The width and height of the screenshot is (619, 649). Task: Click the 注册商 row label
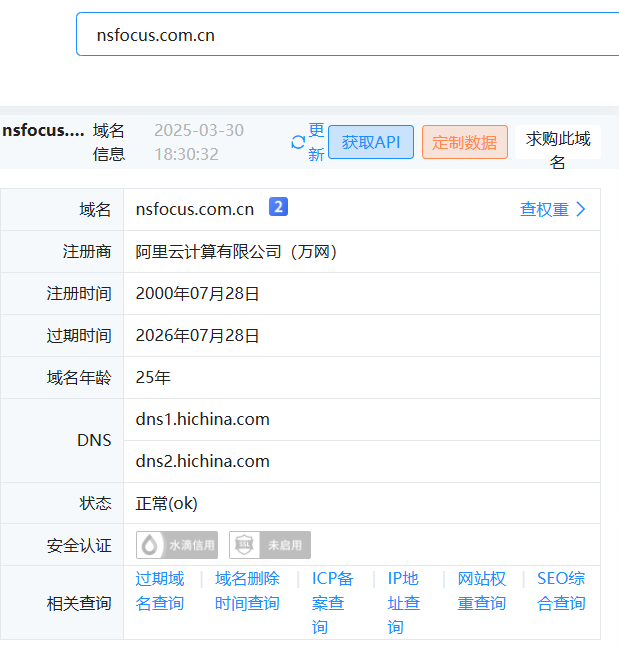[87, 252]
